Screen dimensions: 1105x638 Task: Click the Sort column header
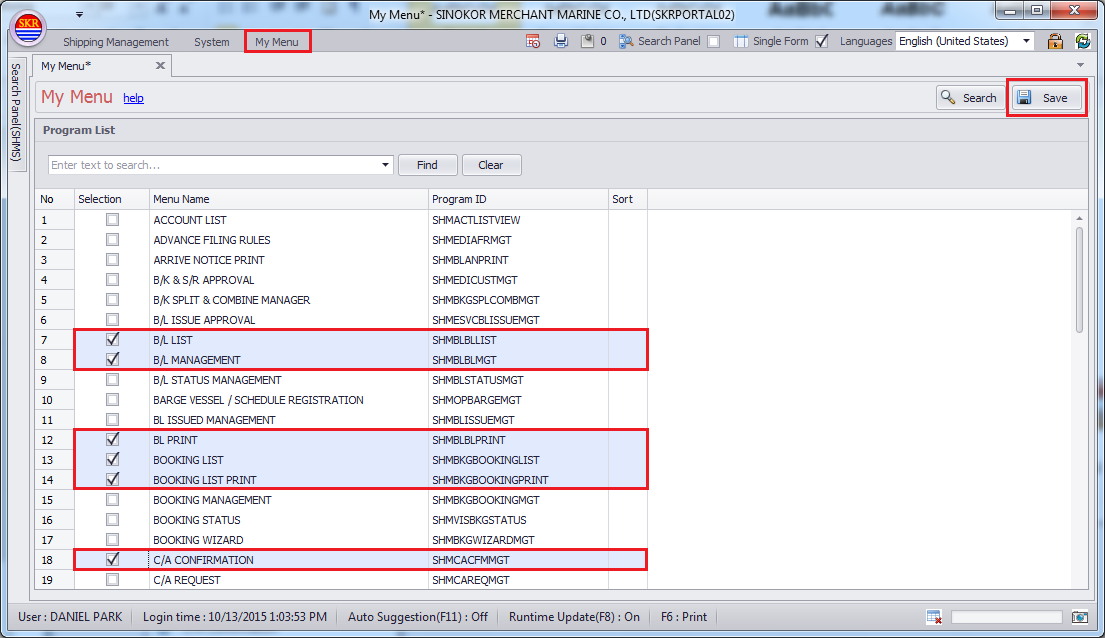point(628,200)
